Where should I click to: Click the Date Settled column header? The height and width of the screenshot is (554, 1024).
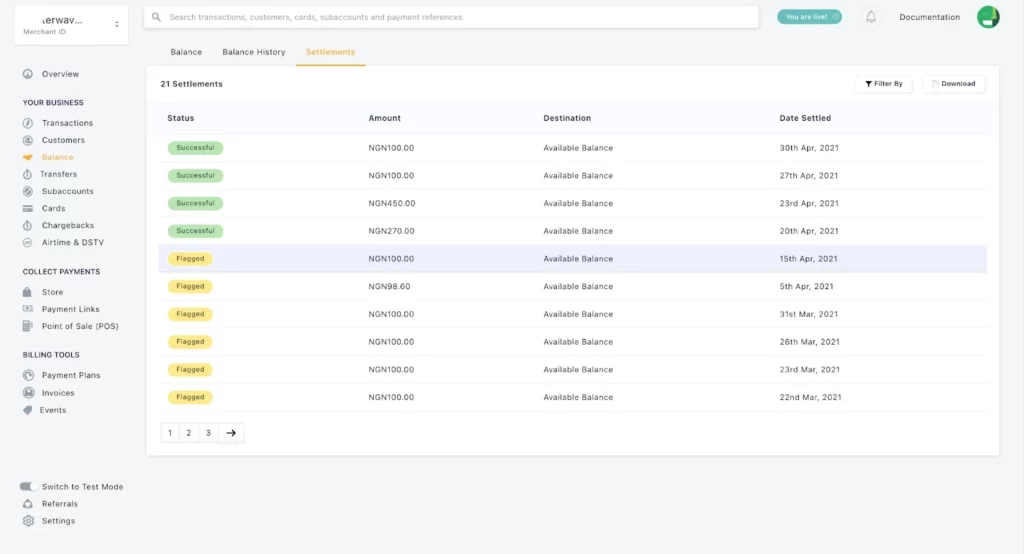[x=805, y=118]
